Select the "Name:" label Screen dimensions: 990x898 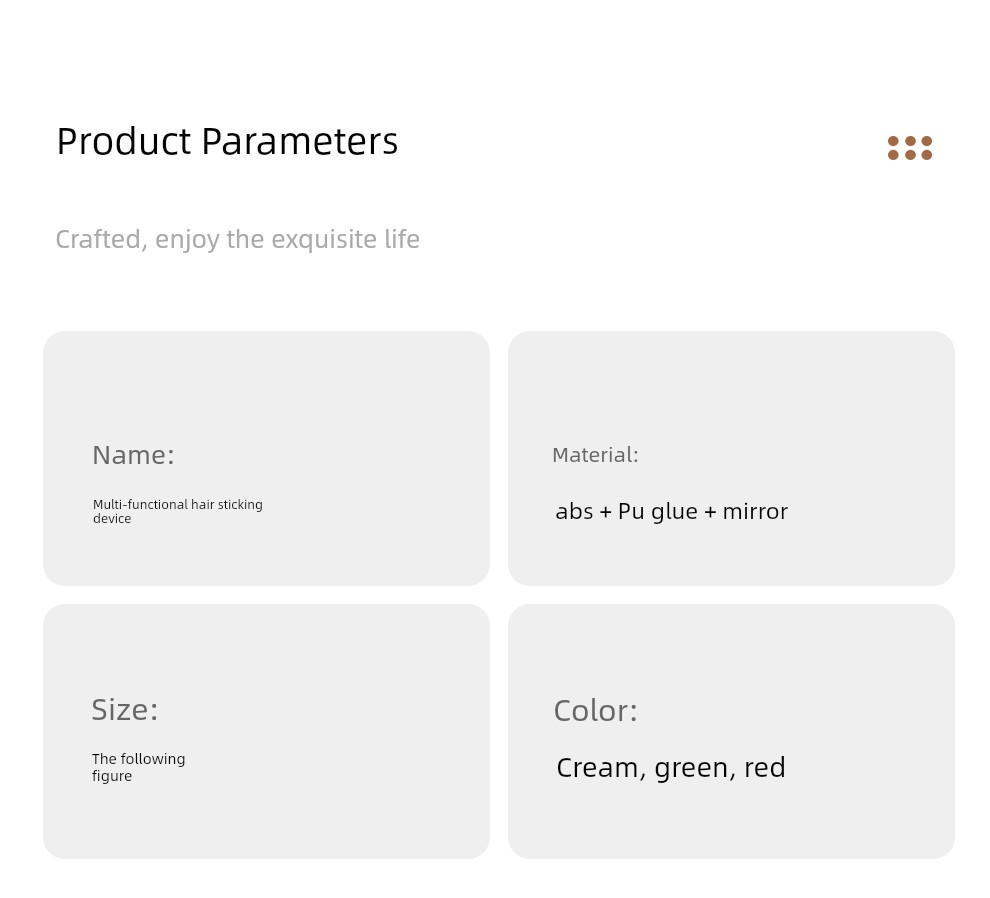133,455
